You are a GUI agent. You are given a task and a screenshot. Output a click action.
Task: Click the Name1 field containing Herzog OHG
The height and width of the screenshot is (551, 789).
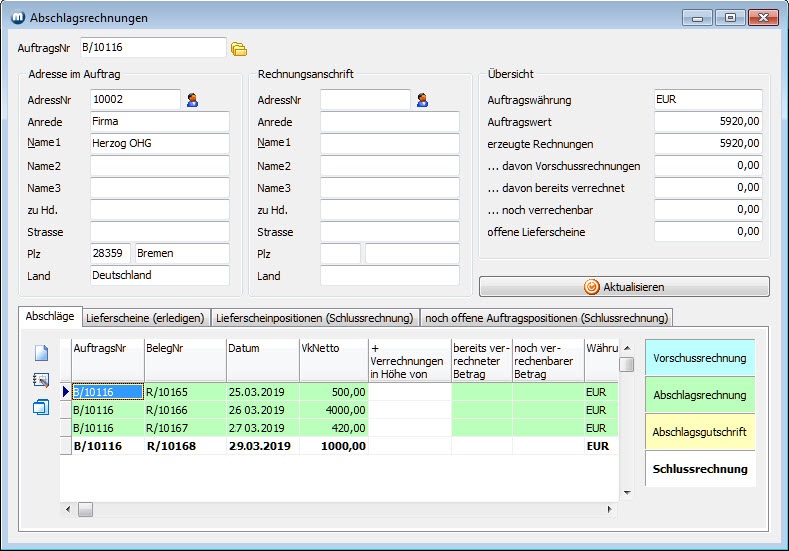click(160, 143)
